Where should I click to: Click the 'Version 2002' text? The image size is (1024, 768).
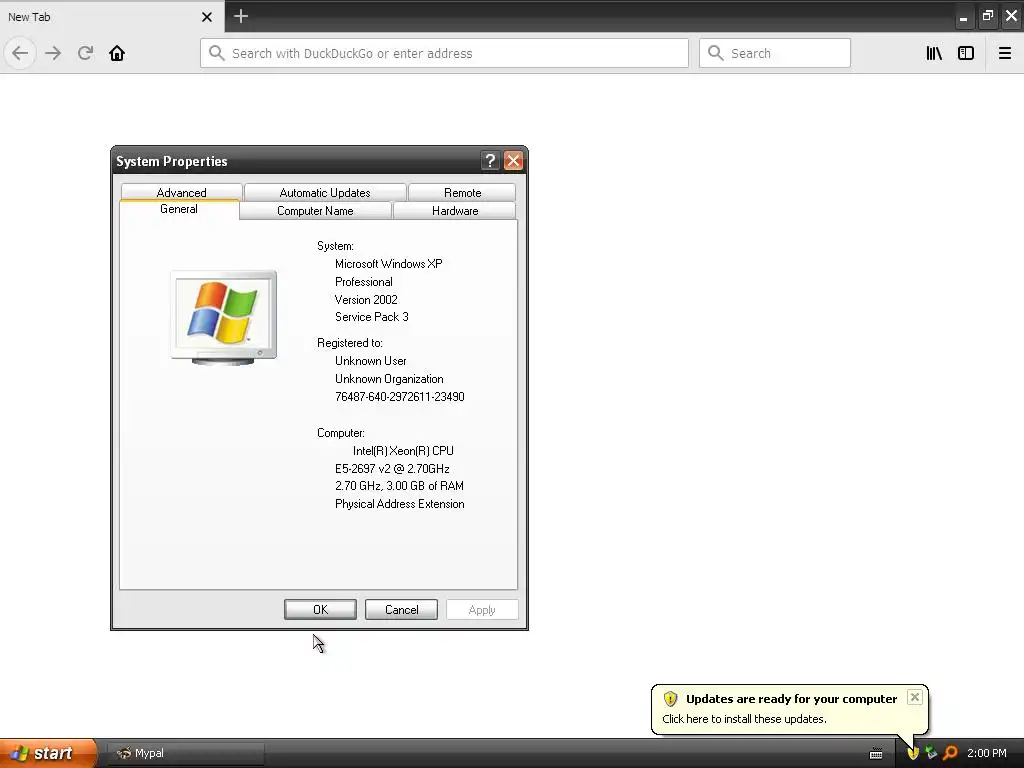click(366, 300)
